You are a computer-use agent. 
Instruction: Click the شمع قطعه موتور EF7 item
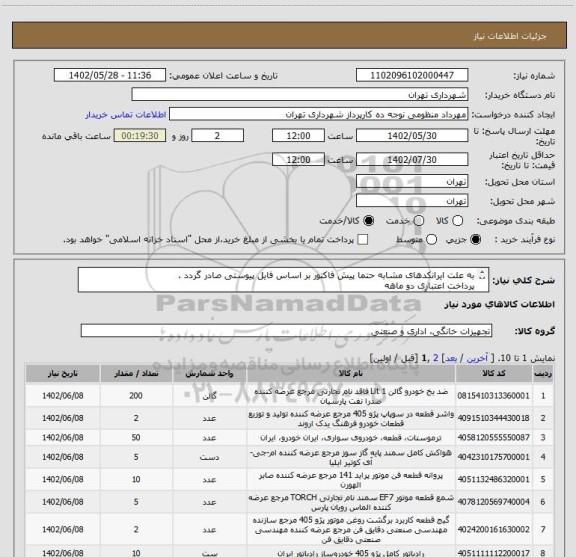tap(351, 502)
